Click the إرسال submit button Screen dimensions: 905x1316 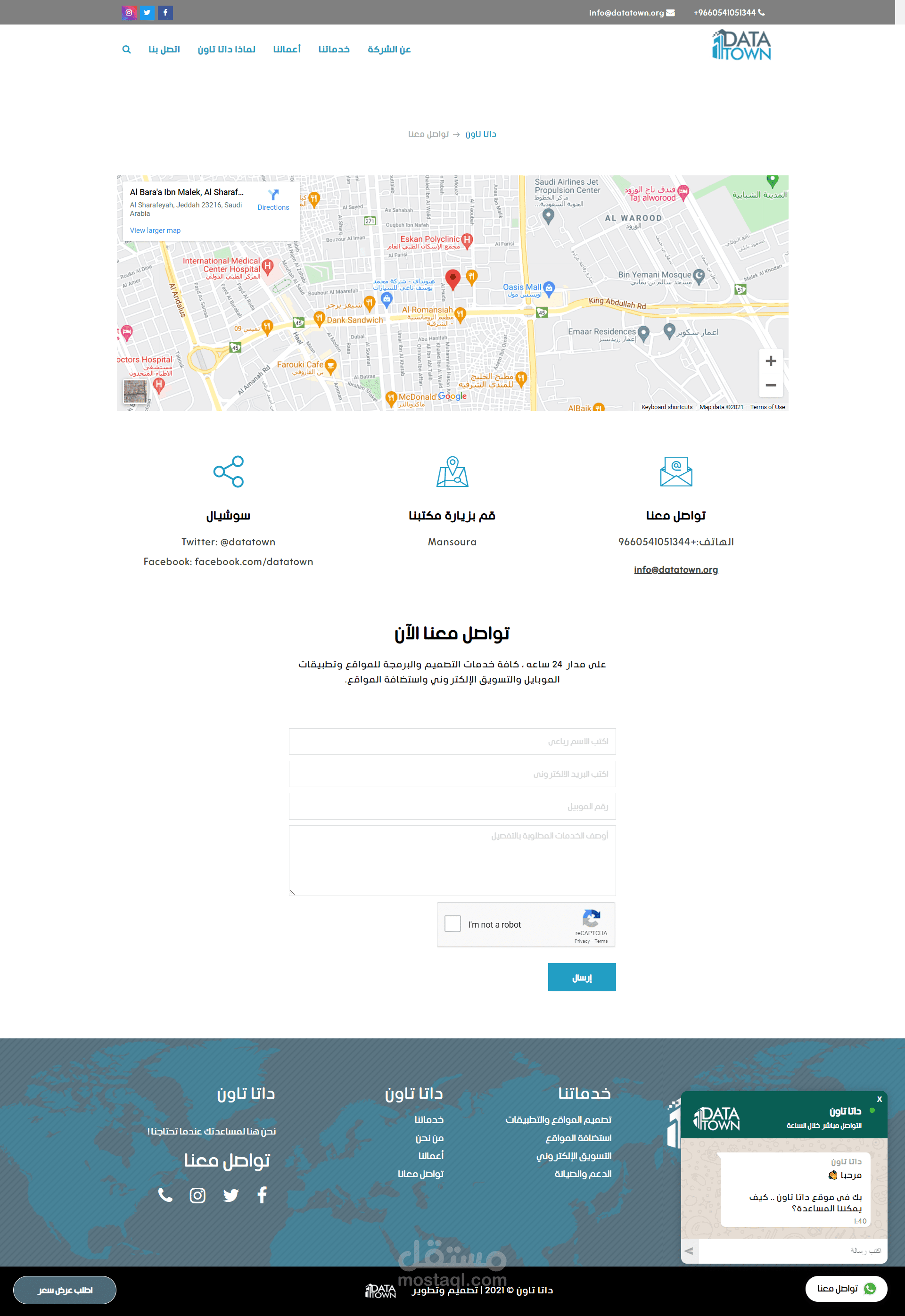[x=581, y=977]
